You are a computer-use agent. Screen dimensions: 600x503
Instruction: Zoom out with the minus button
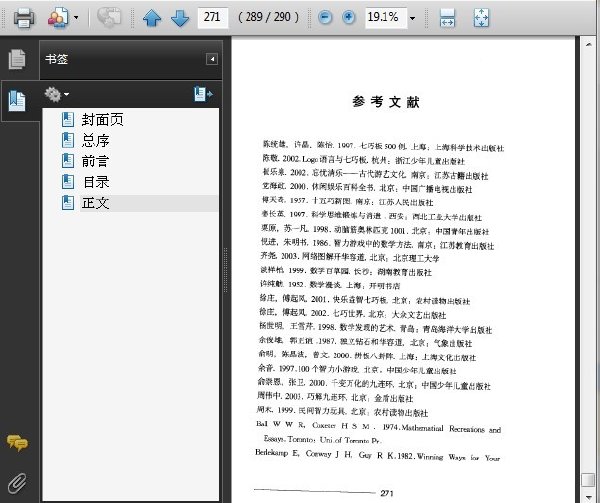click(325, 18)
